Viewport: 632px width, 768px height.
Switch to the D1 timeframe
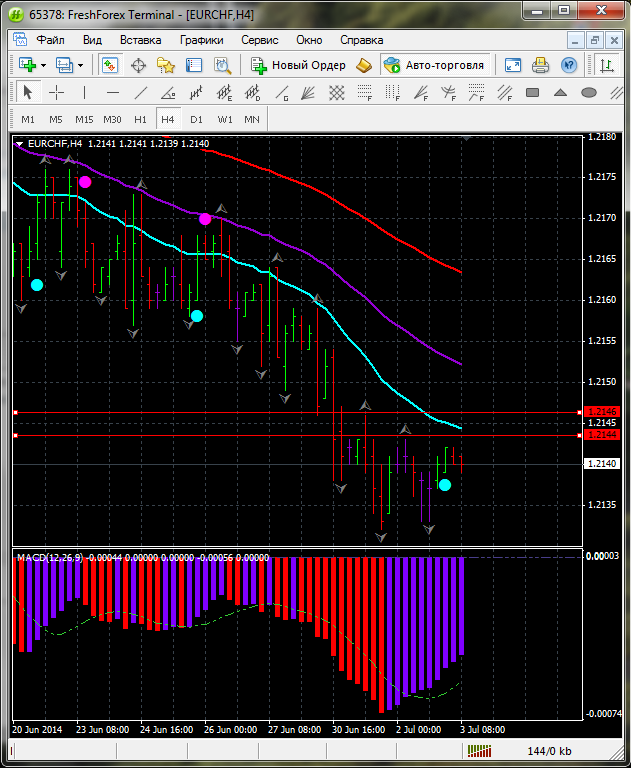pyautogui.click(x=196, y=119)
